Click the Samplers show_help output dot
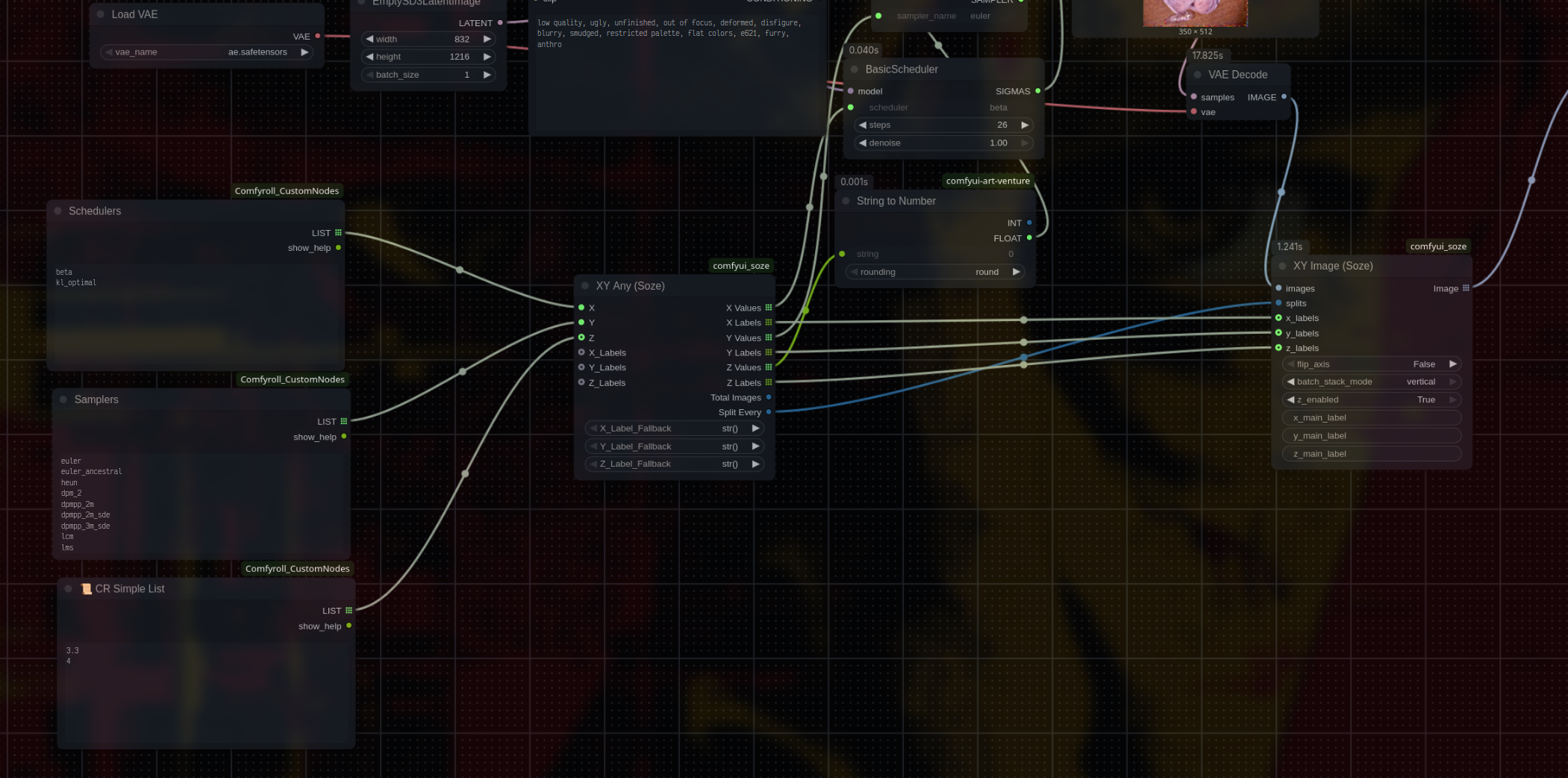 click(x=344, y=437)
